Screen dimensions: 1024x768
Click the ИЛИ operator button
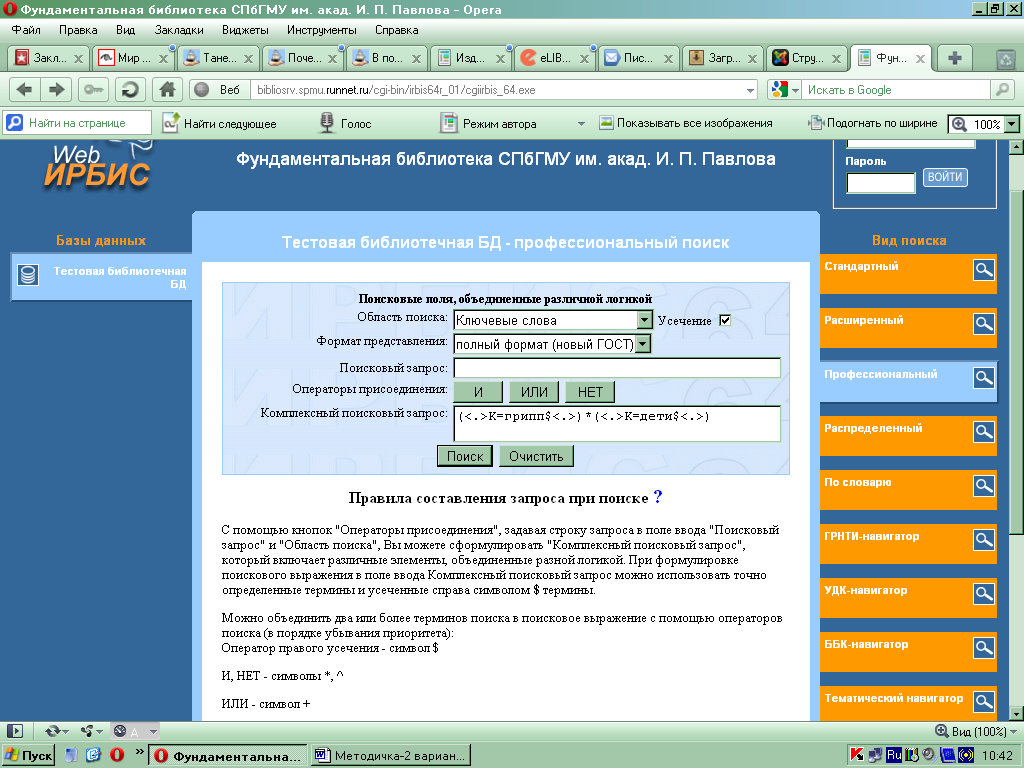534,392
